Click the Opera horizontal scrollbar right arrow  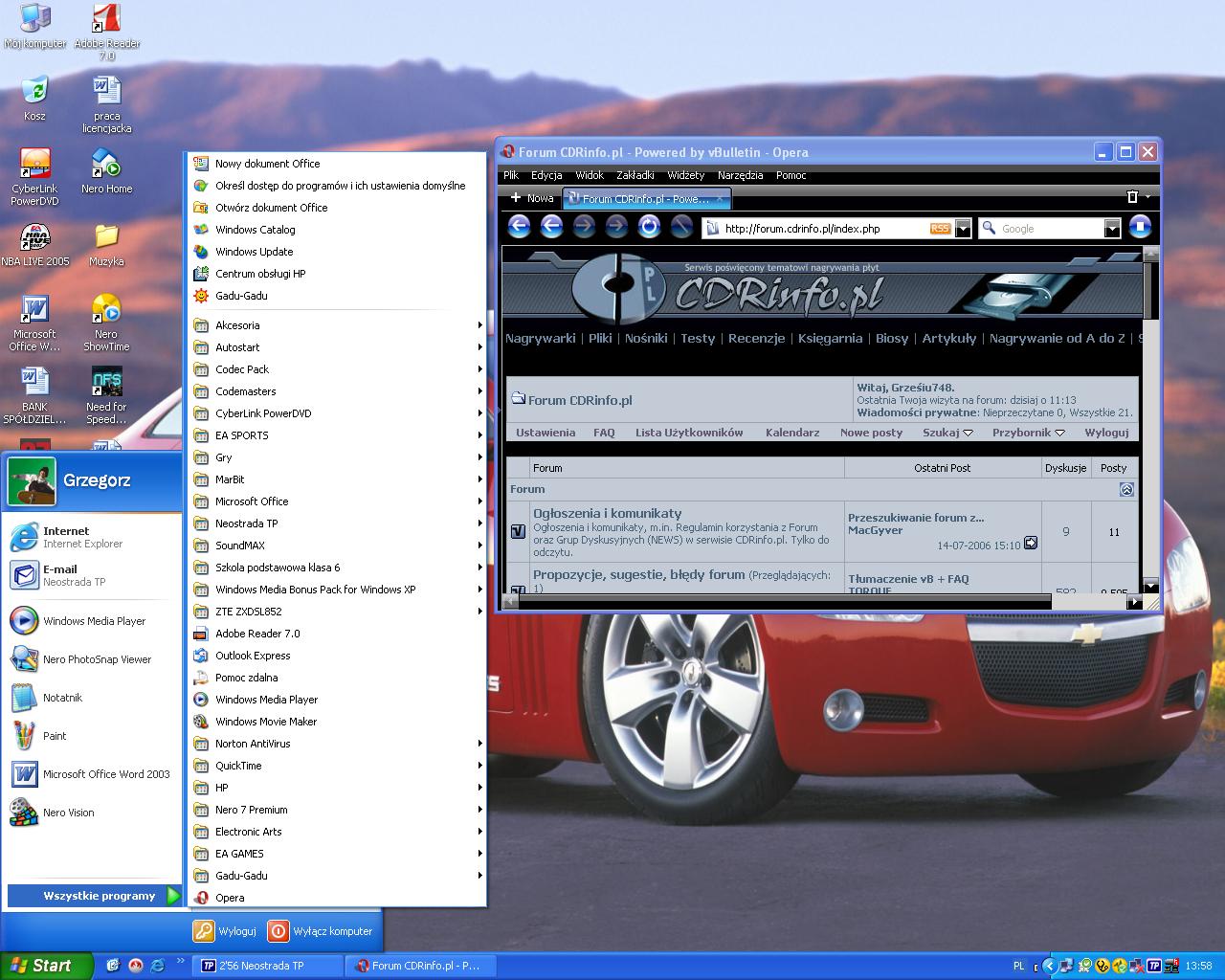tap(1134, 602)
